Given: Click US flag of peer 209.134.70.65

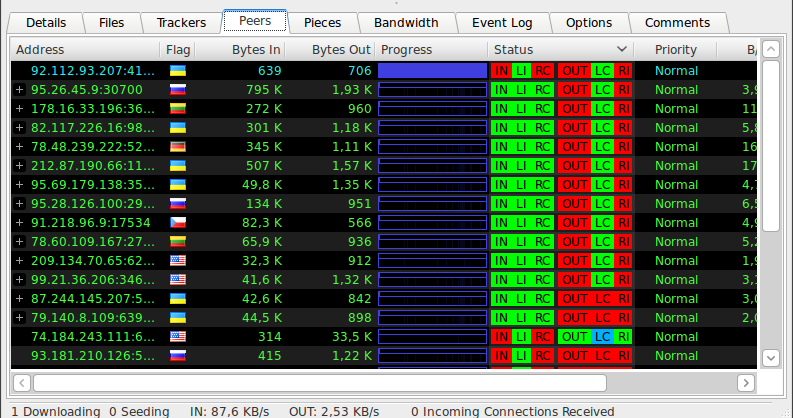Looking at the screenshot, I should (x=178, y=260).
